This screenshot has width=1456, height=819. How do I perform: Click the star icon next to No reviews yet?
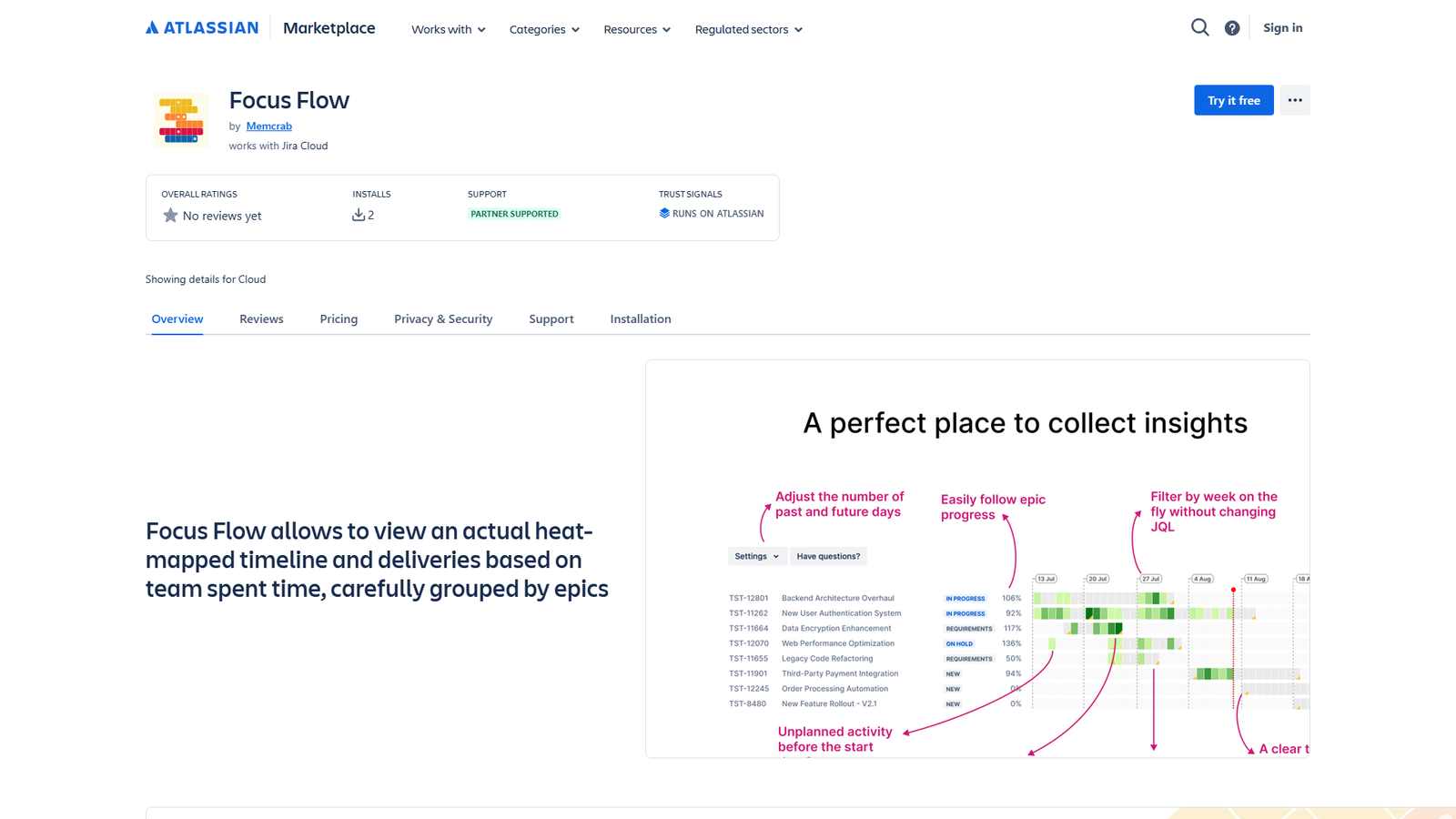(169, 215)
